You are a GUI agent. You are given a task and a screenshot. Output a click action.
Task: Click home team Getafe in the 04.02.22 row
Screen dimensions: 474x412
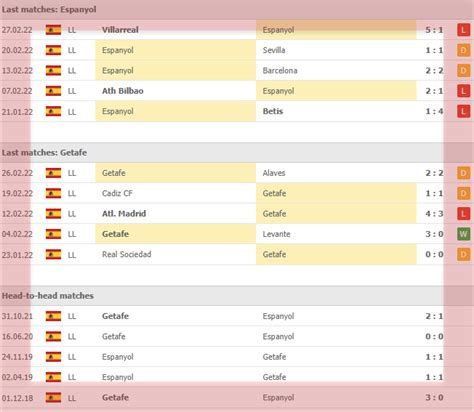[x=115, y=234]
